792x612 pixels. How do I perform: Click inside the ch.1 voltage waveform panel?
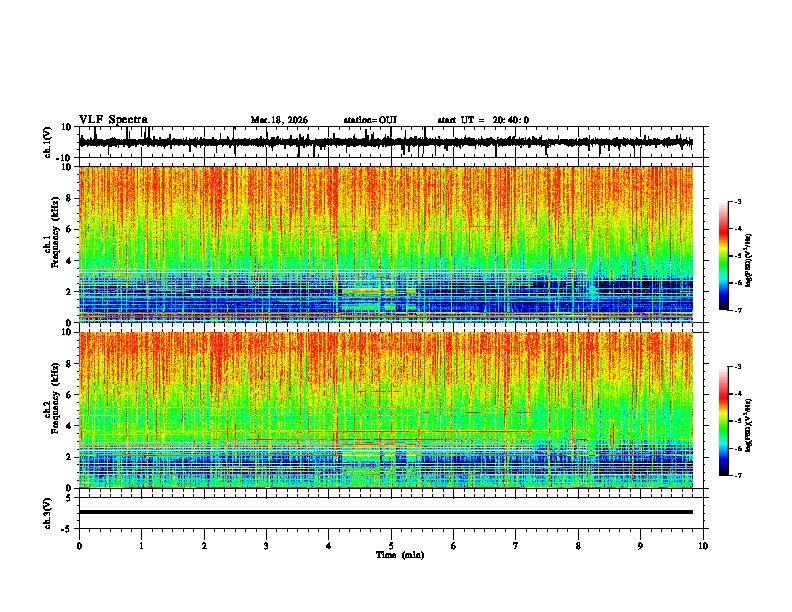coord(393,142)
